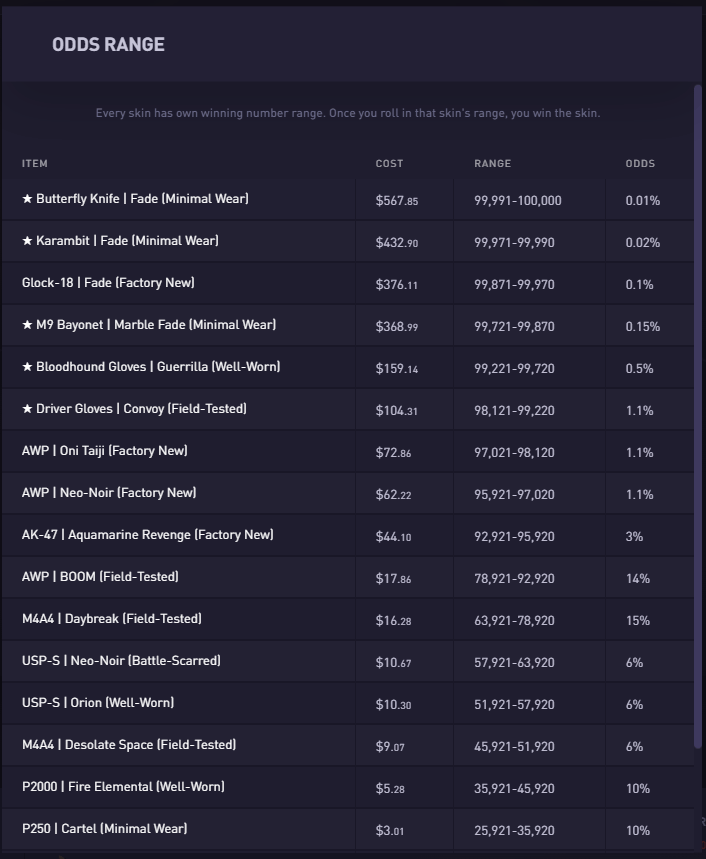The image size is (706, 859).
Task: Open the AK-47 Aquamarine Revenge entry
Action: [147, 535]
